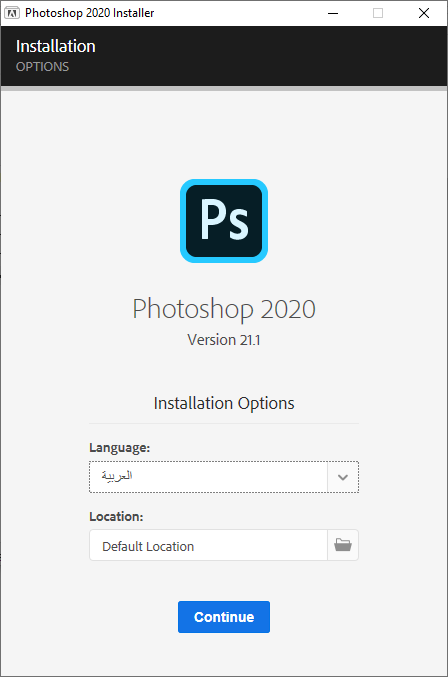Open the folder browse icon for Location
The height and width of the screenshot is (677, 448).
[343, 545]
